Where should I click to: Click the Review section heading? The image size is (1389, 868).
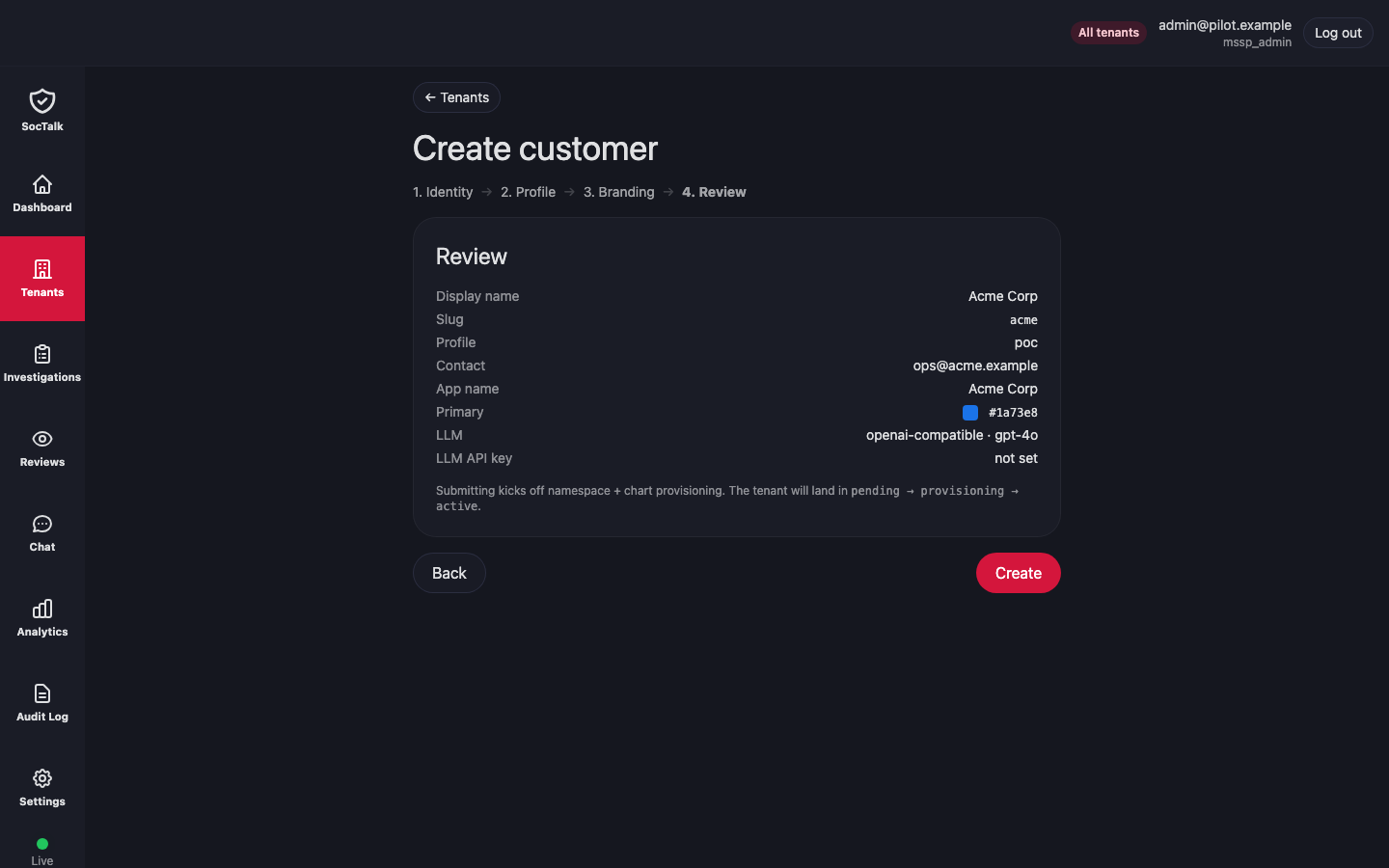(x=472, y=257)
